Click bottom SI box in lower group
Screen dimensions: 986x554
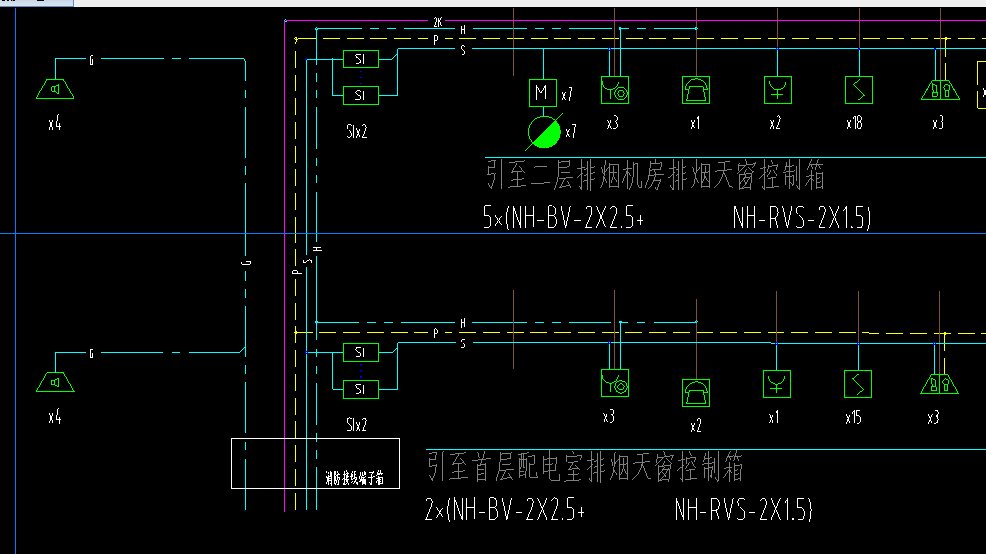pos(361,389)
